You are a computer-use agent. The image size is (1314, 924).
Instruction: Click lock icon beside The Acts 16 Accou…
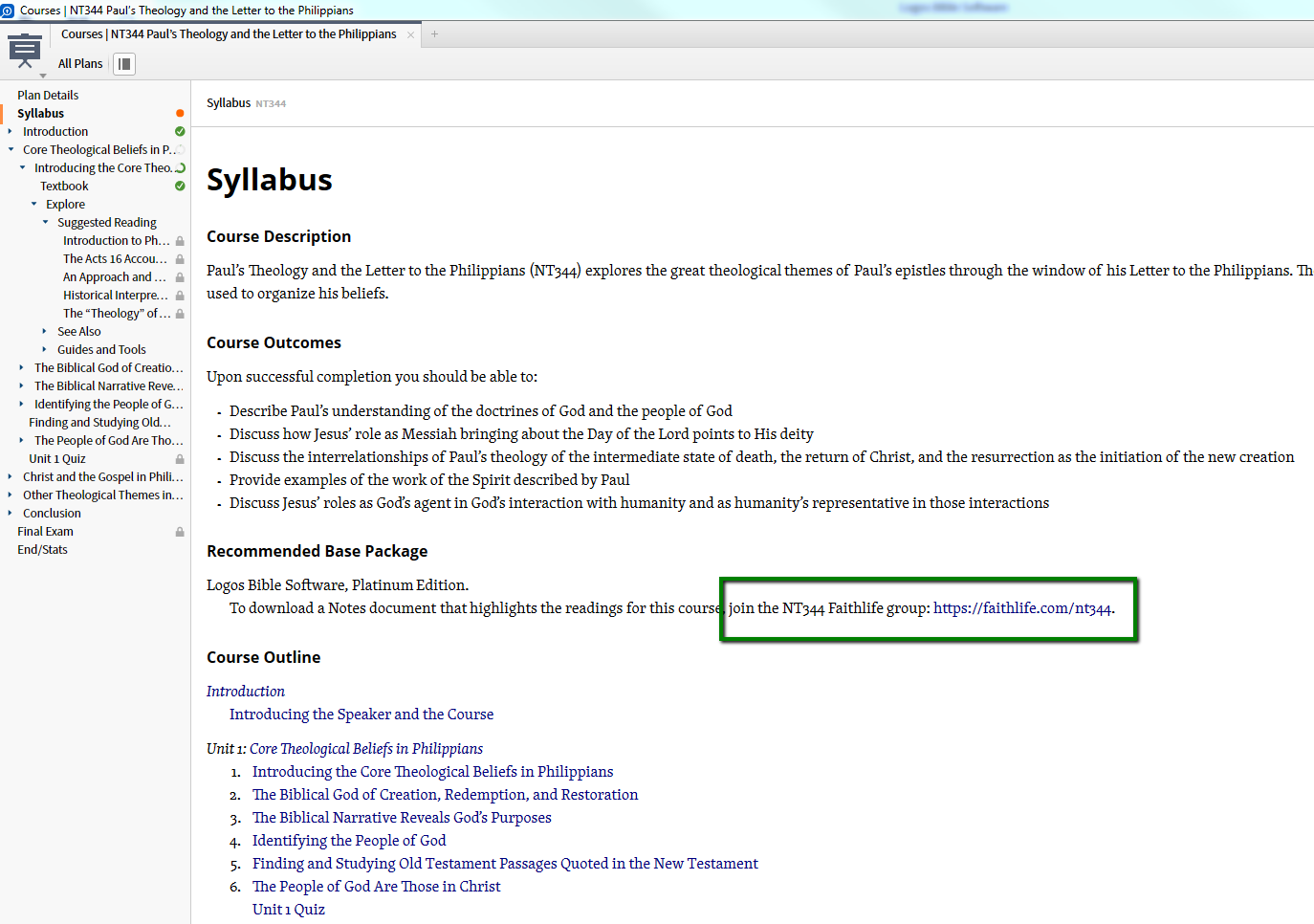tap(180, 259)
